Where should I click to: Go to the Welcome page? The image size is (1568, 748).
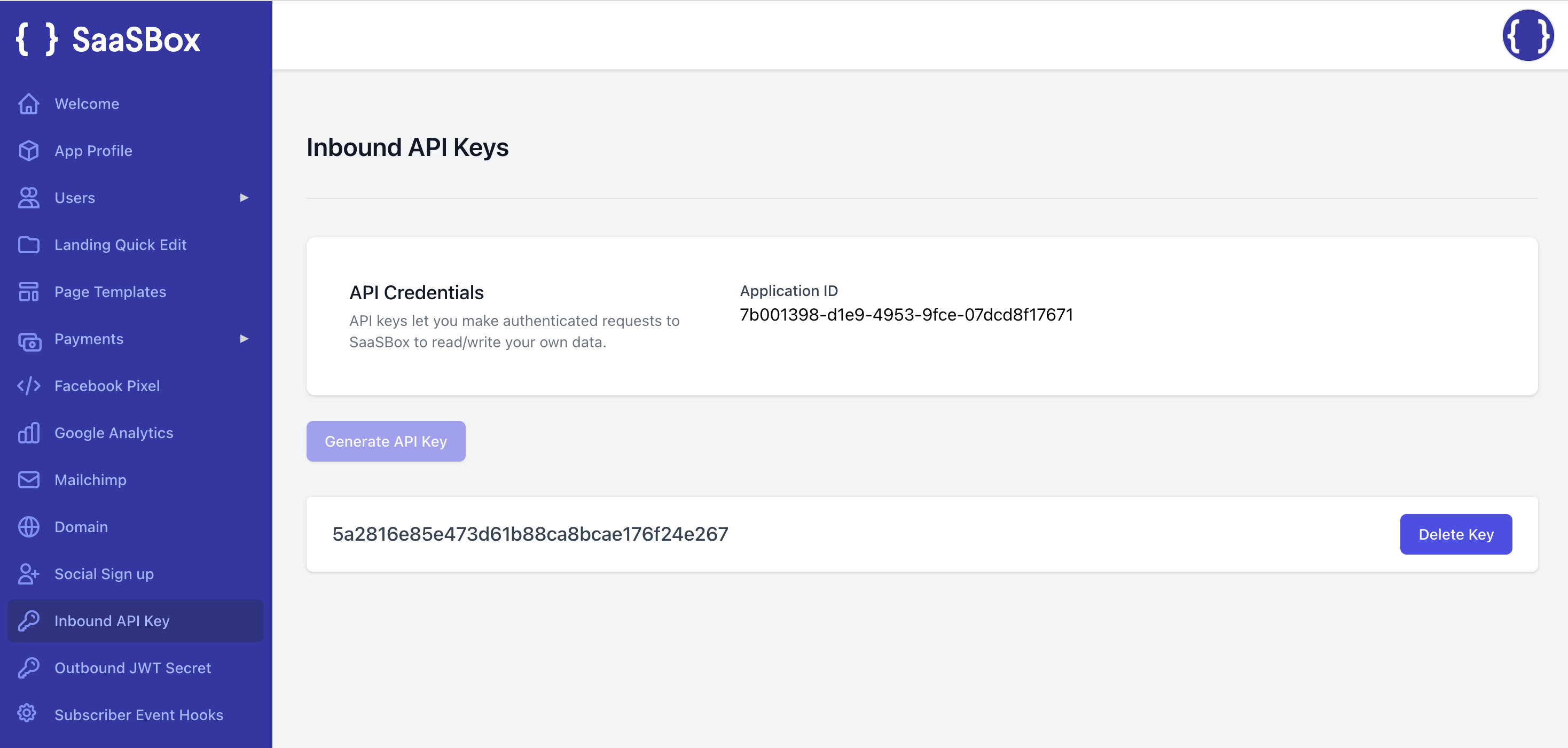[x=135, y=104]
